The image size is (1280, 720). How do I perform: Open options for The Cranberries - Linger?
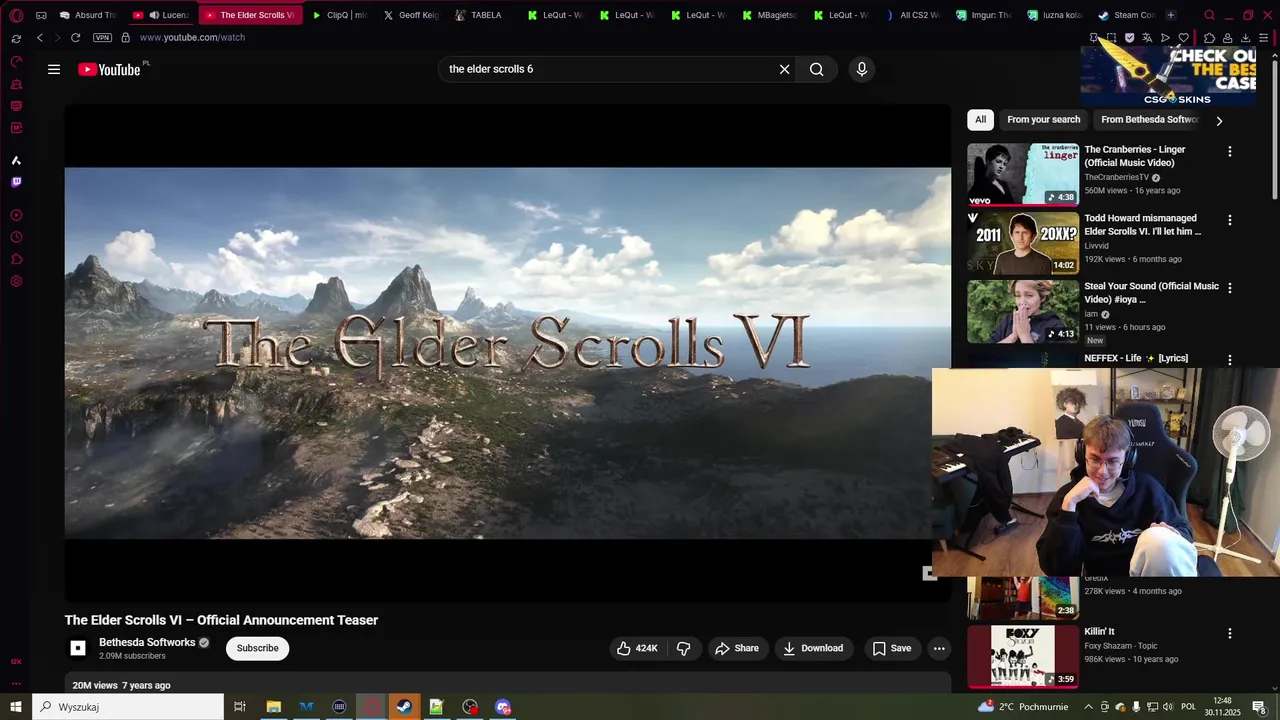1230,151
